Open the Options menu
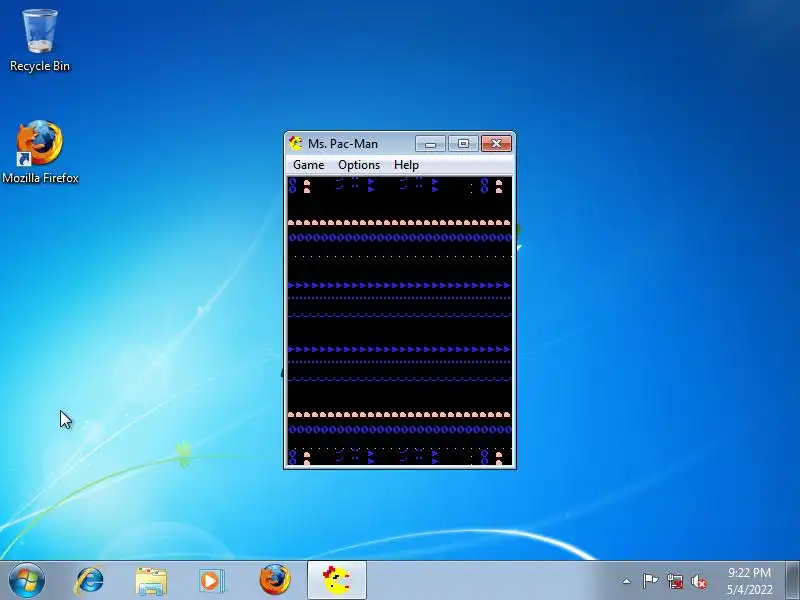The height and width of the screenshot is (600, 800). click(359, 165)
